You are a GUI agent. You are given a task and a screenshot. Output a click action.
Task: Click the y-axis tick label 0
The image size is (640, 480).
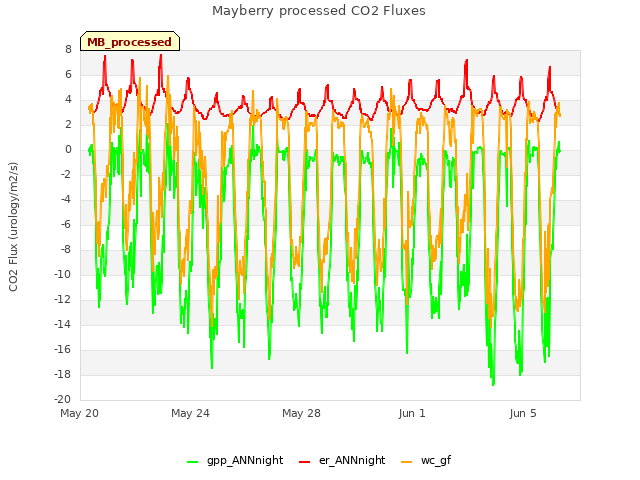(x=68, y=149)
